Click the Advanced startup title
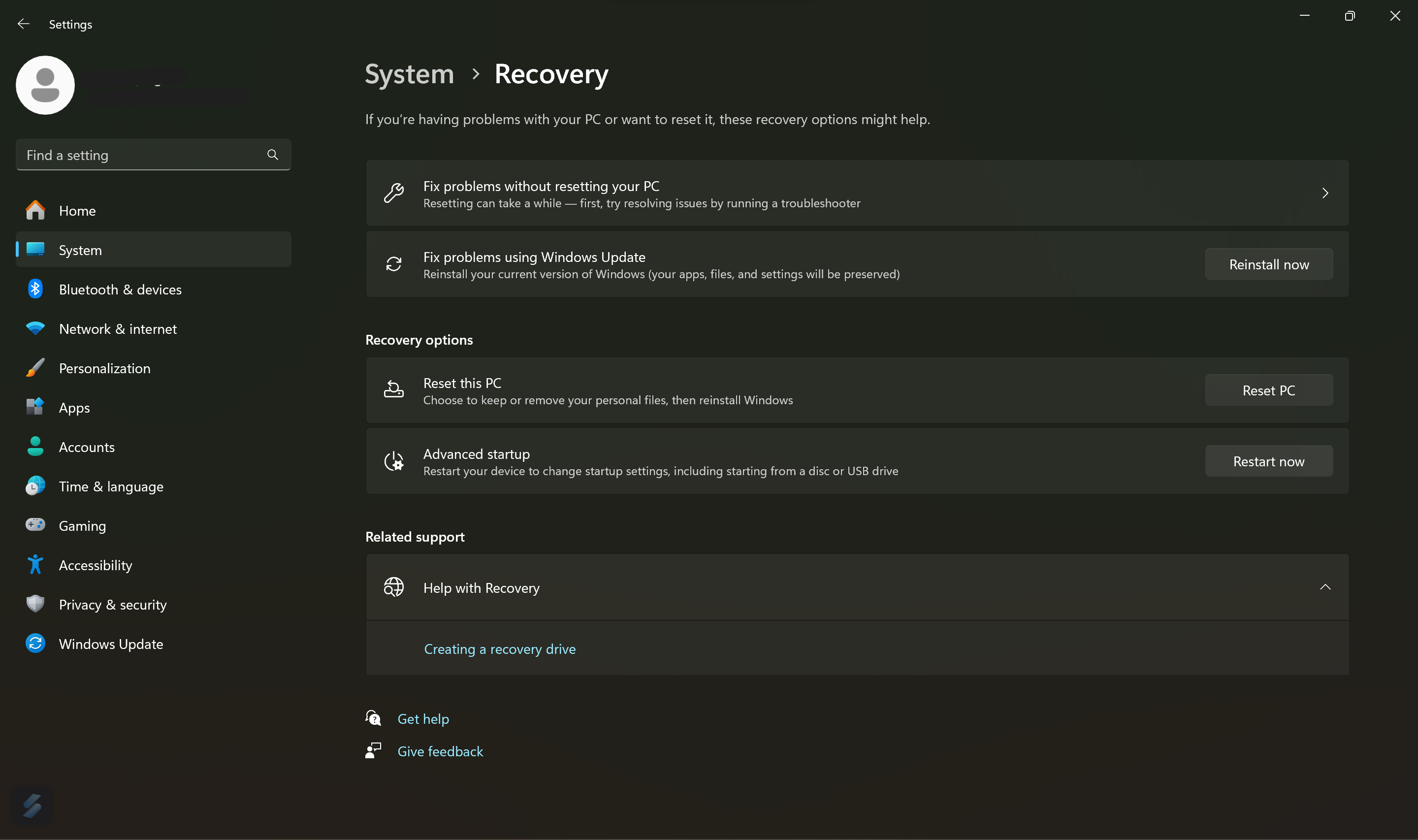 tap(477, 454)
